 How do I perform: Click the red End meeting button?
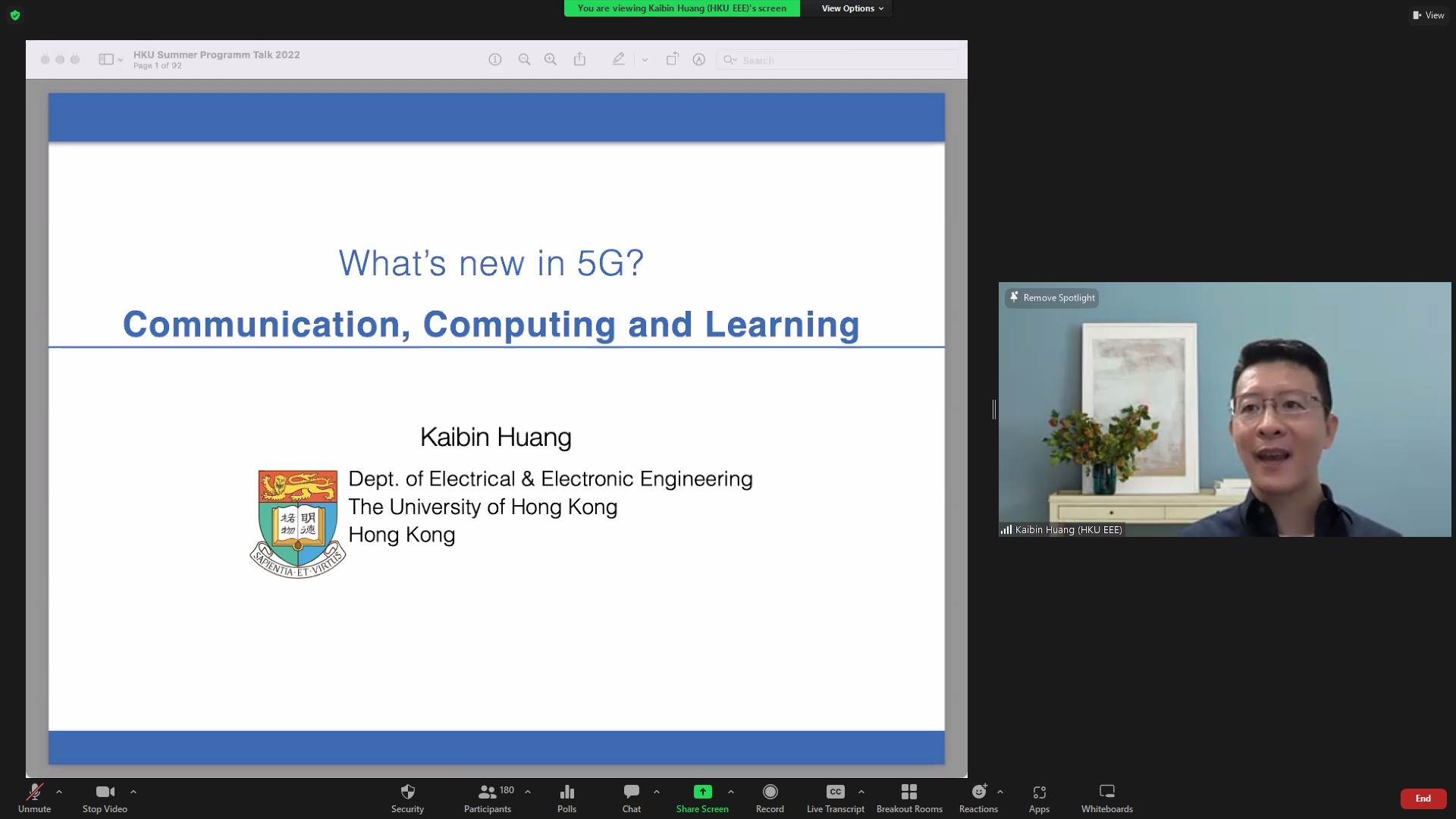point(1423,799)
